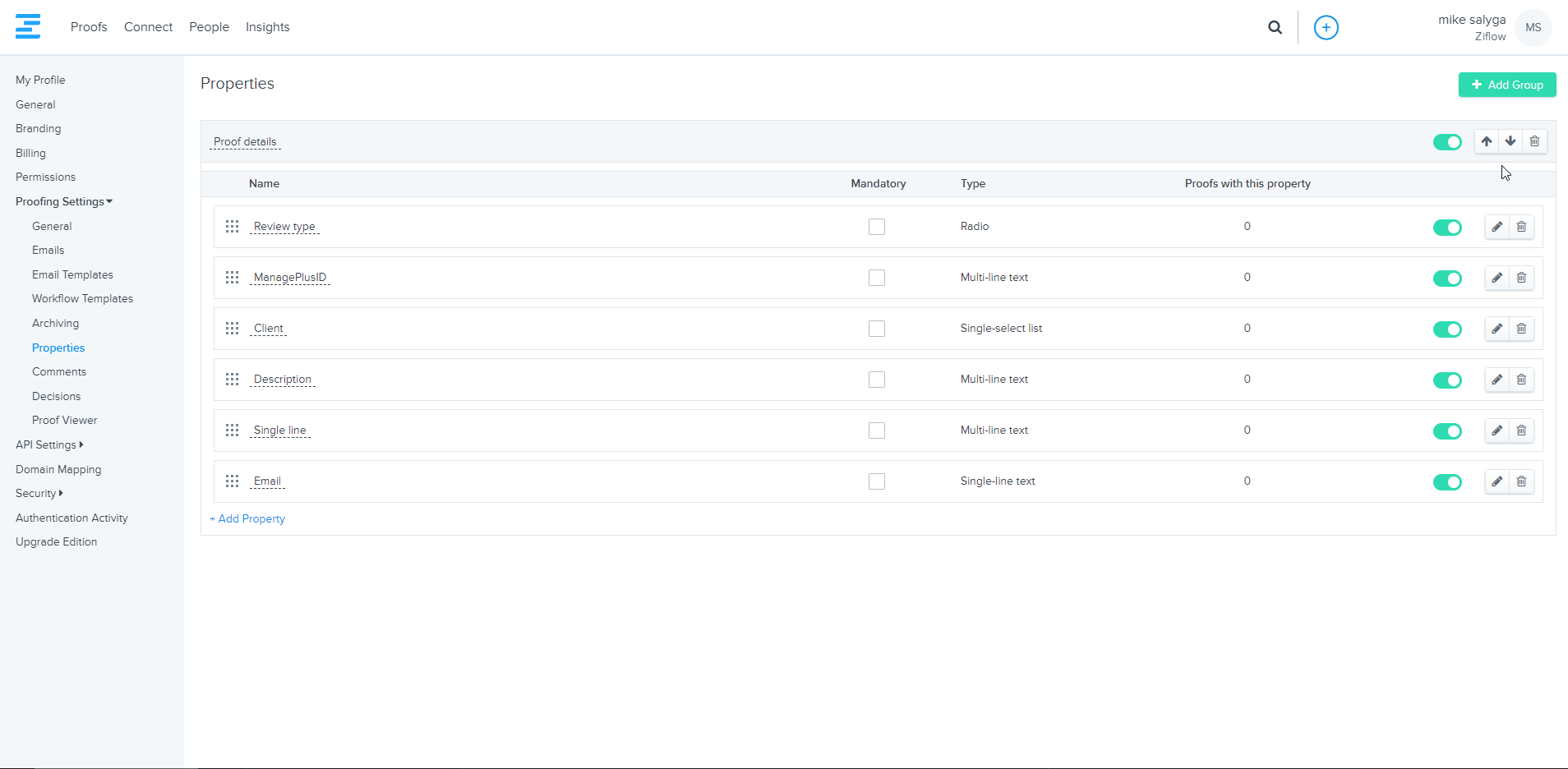The image size is (1568, 769).
Task: Expand API Settings in sidebar
Action: point(49,444)
